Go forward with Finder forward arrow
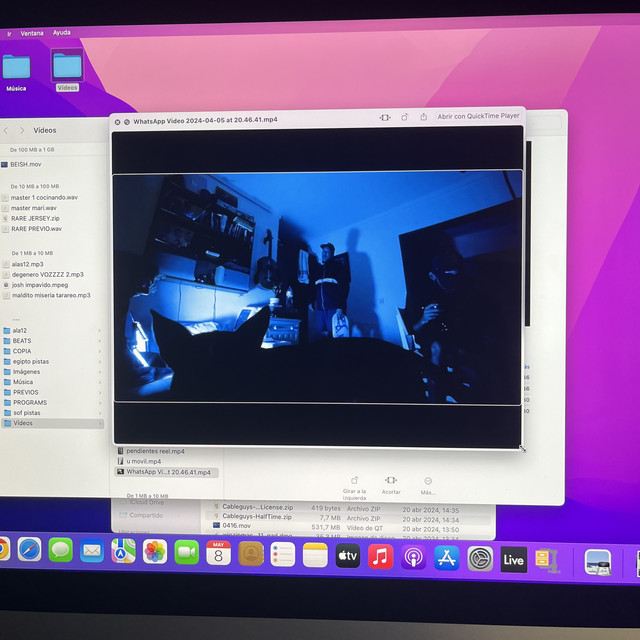Viewport: 640px width, 640px height. [x=22, y=130]
